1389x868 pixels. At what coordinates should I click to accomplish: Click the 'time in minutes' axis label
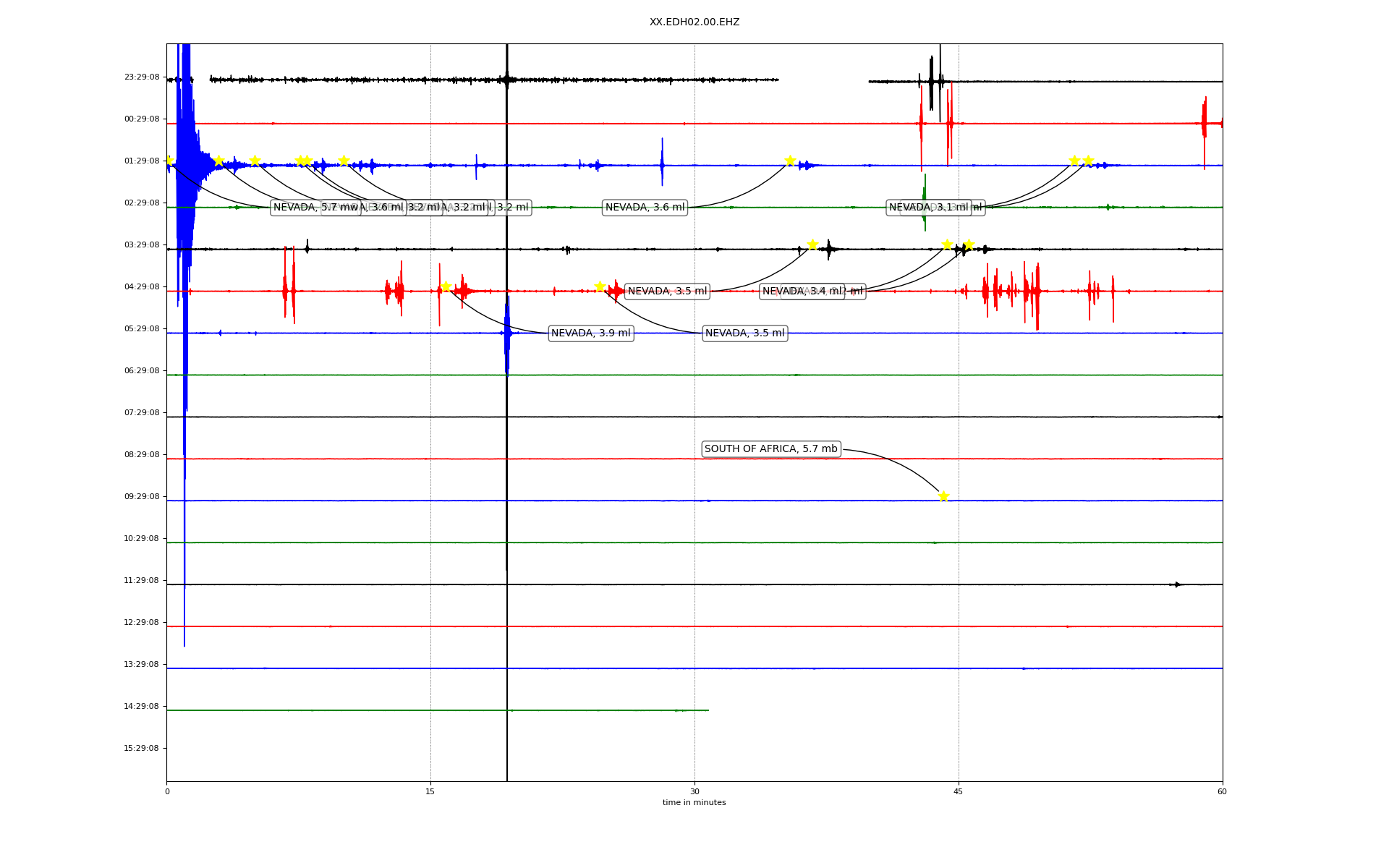[x=694, y=803]
